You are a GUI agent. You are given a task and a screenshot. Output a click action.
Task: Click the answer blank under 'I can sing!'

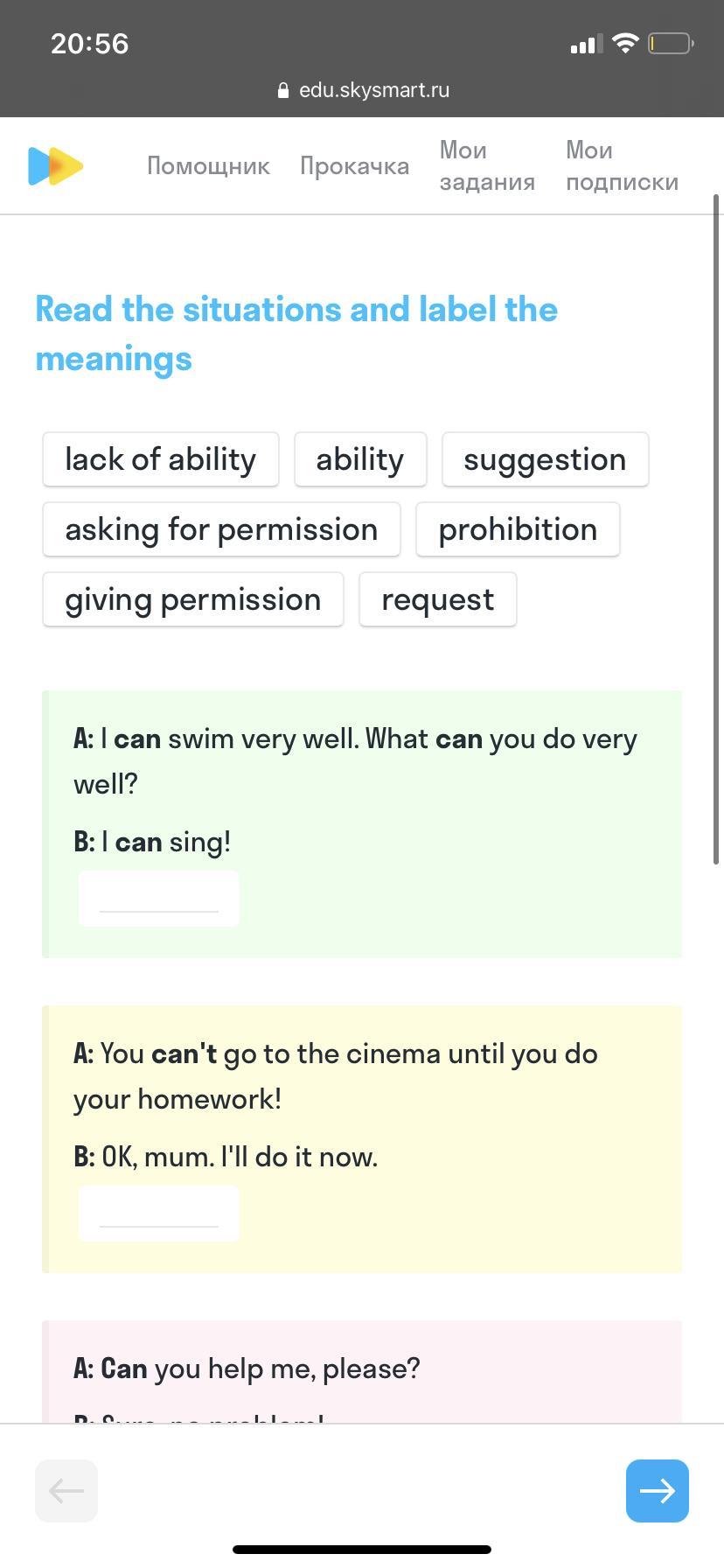(x=158, y=899)
